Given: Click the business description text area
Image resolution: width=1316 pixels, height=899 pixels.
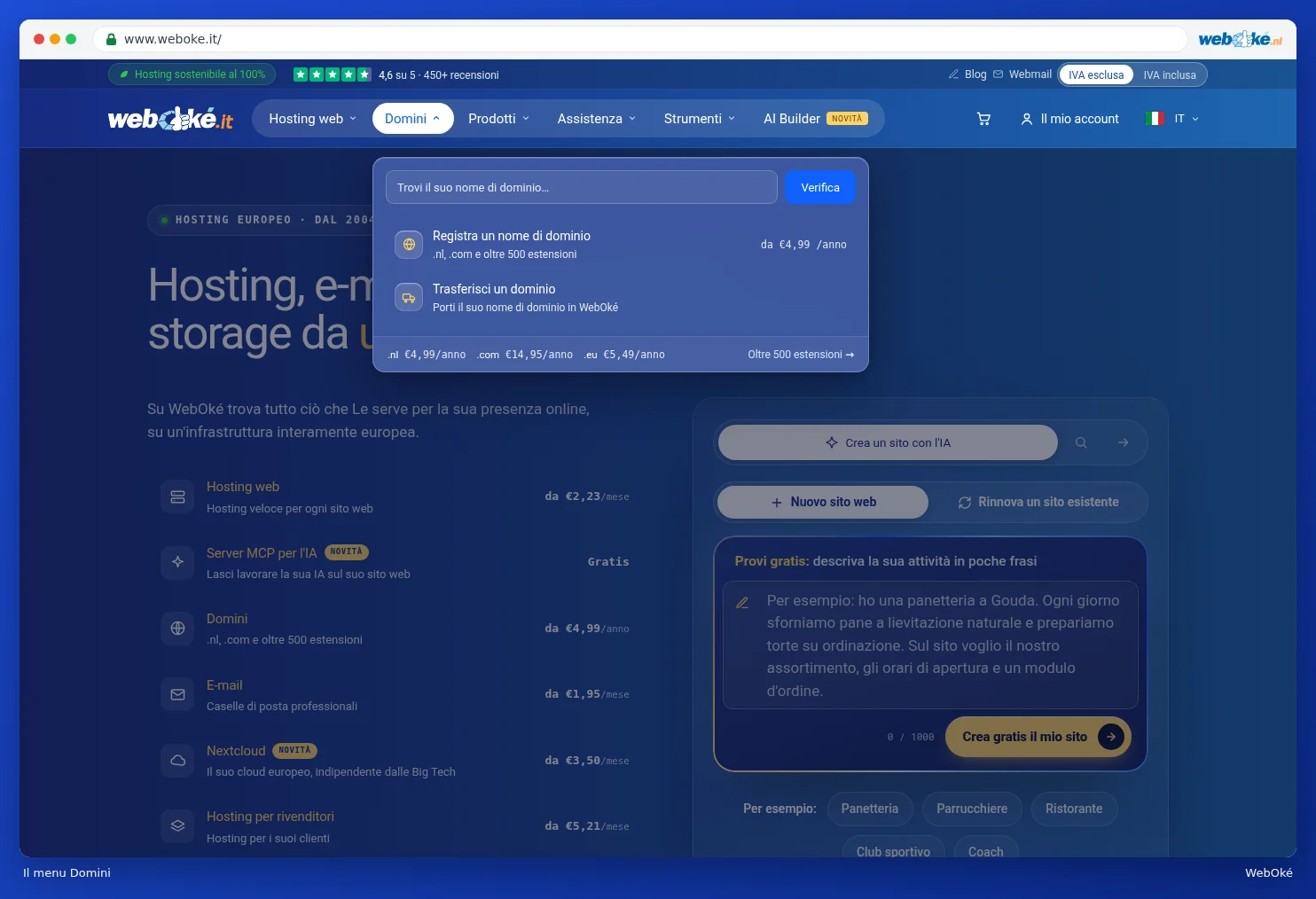Looking at the screenshot, I should 930,645.
